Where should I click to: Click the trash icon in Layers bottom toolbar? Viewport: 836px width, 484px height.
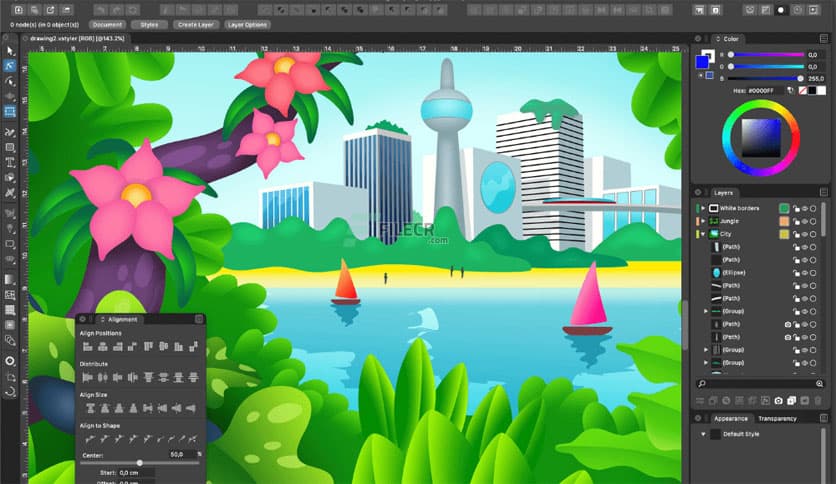click(x=818, y=400)
